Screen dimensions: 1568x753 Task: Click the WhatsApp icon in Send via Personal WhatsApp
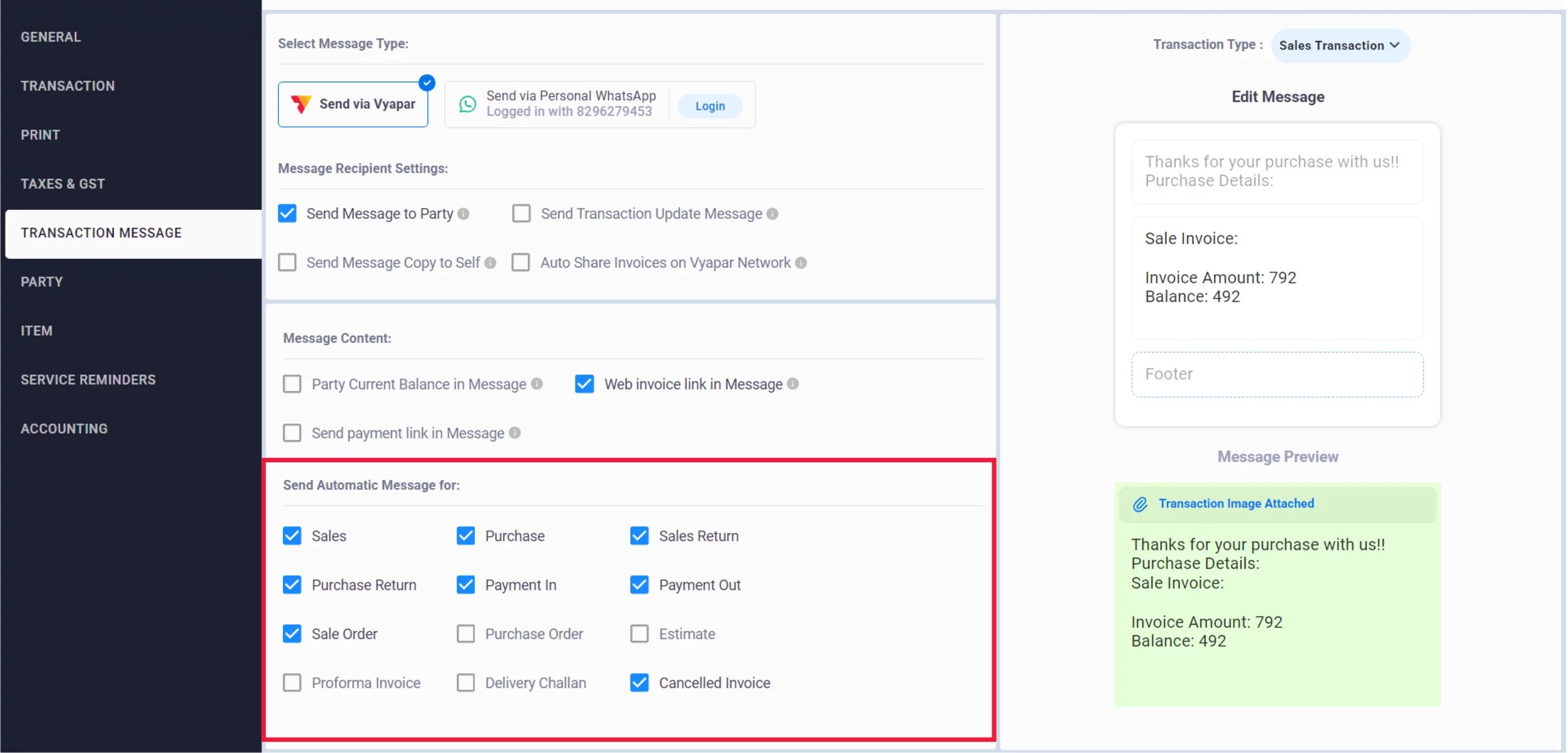click(467, 104)
